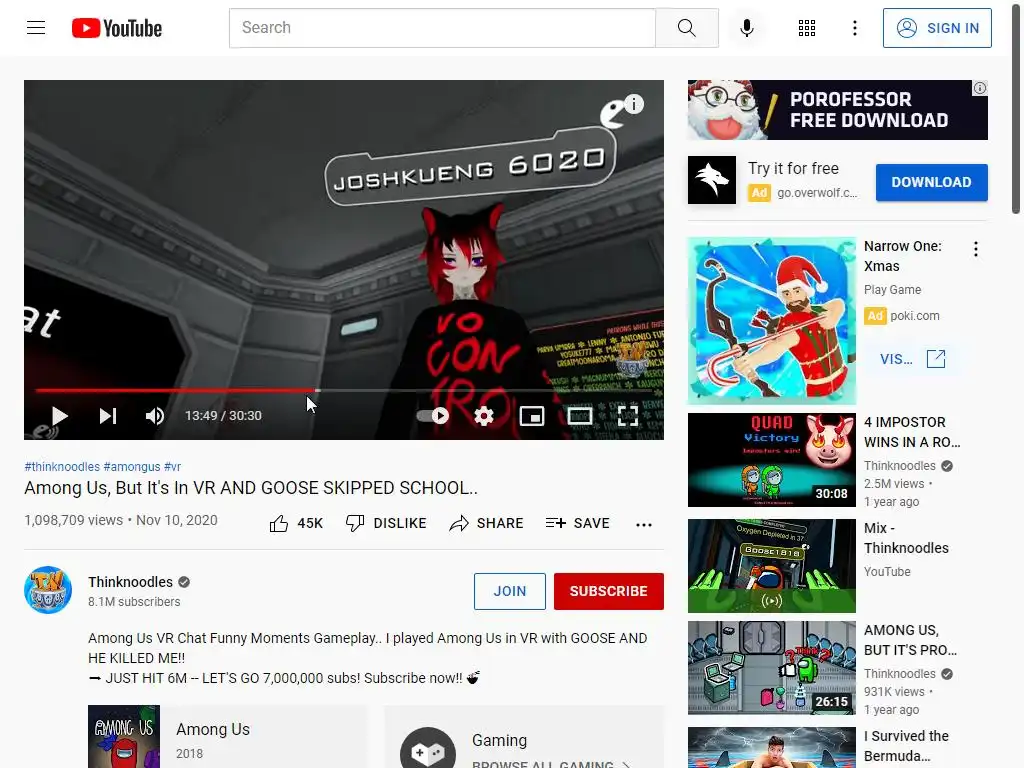
Task: Click the JOIN membership button
Action: tap(509, 591)
